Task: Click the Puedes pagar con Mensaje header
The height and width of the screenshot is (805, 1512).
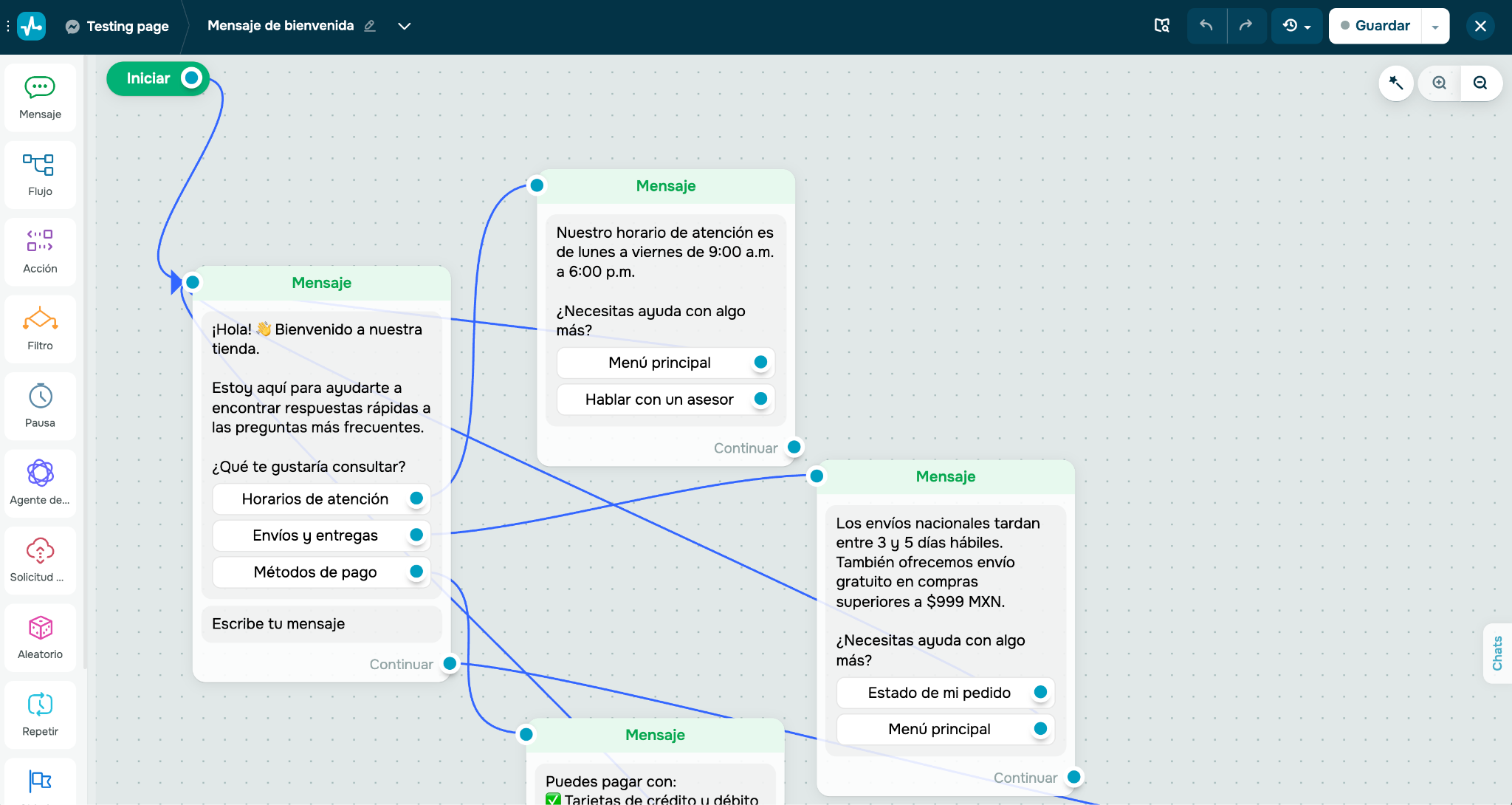Action: tap(655, 735)
